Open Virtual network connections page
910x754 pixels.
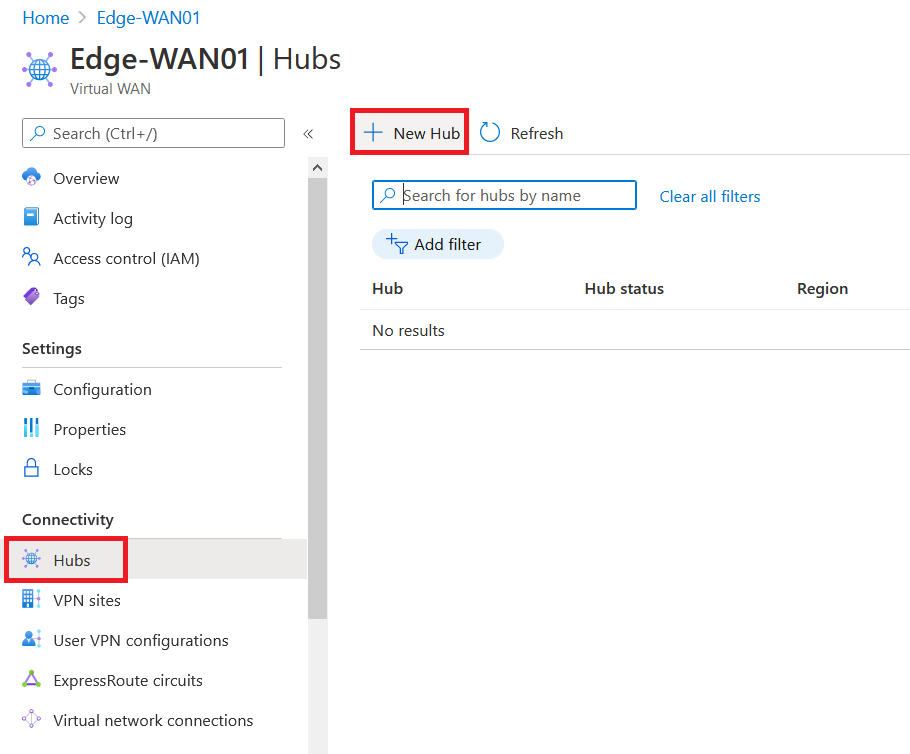click(153, 720)
